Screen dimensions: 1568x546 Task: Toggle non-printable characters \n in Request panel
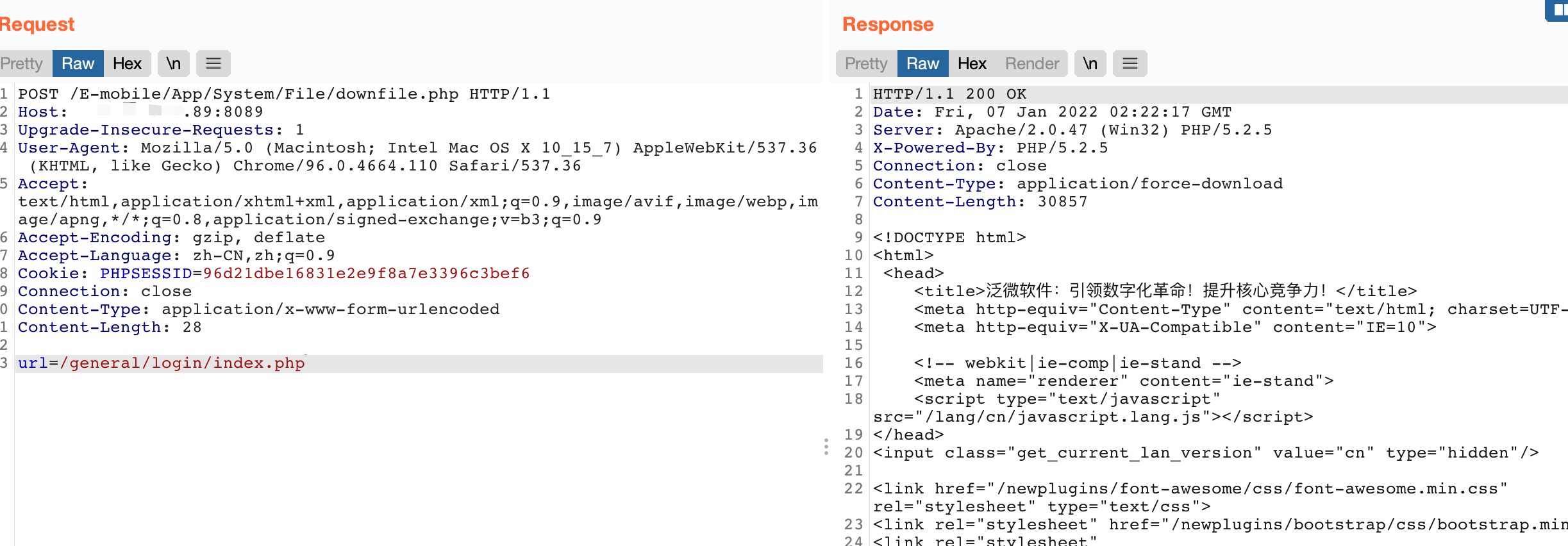174,63
